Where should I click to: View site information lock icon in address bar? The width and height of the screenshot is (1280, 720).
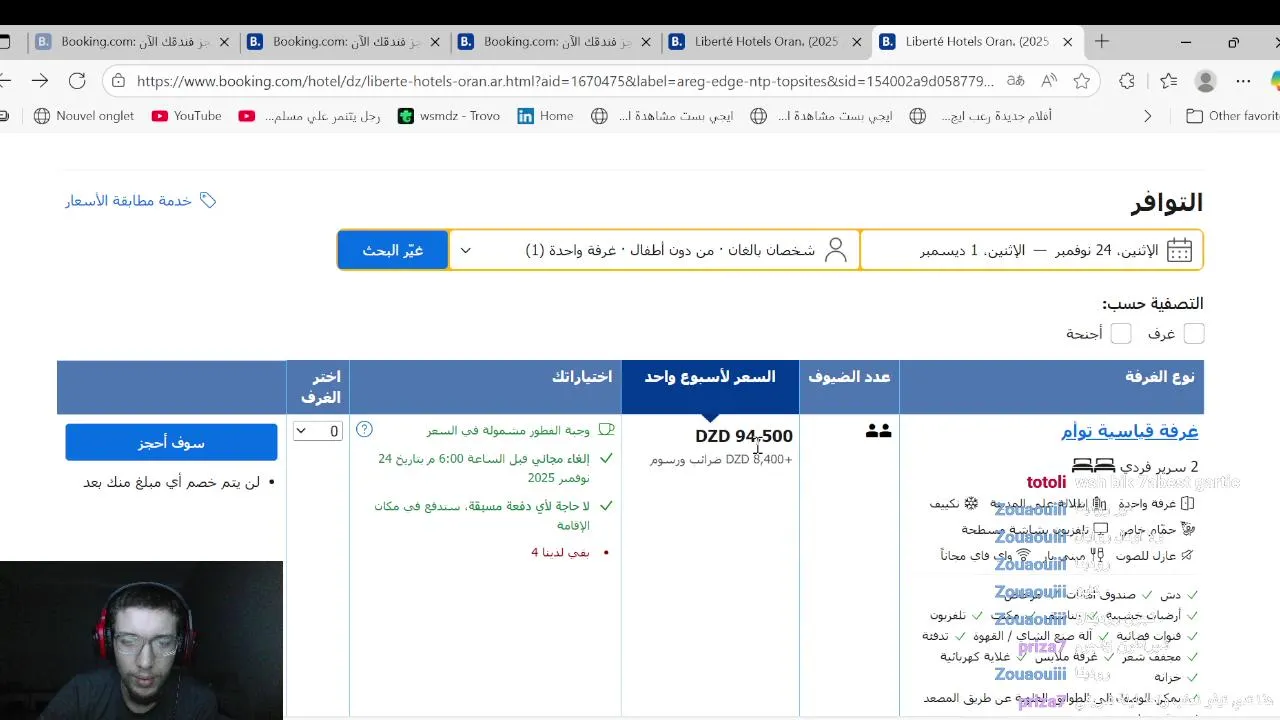coord(119,81)
